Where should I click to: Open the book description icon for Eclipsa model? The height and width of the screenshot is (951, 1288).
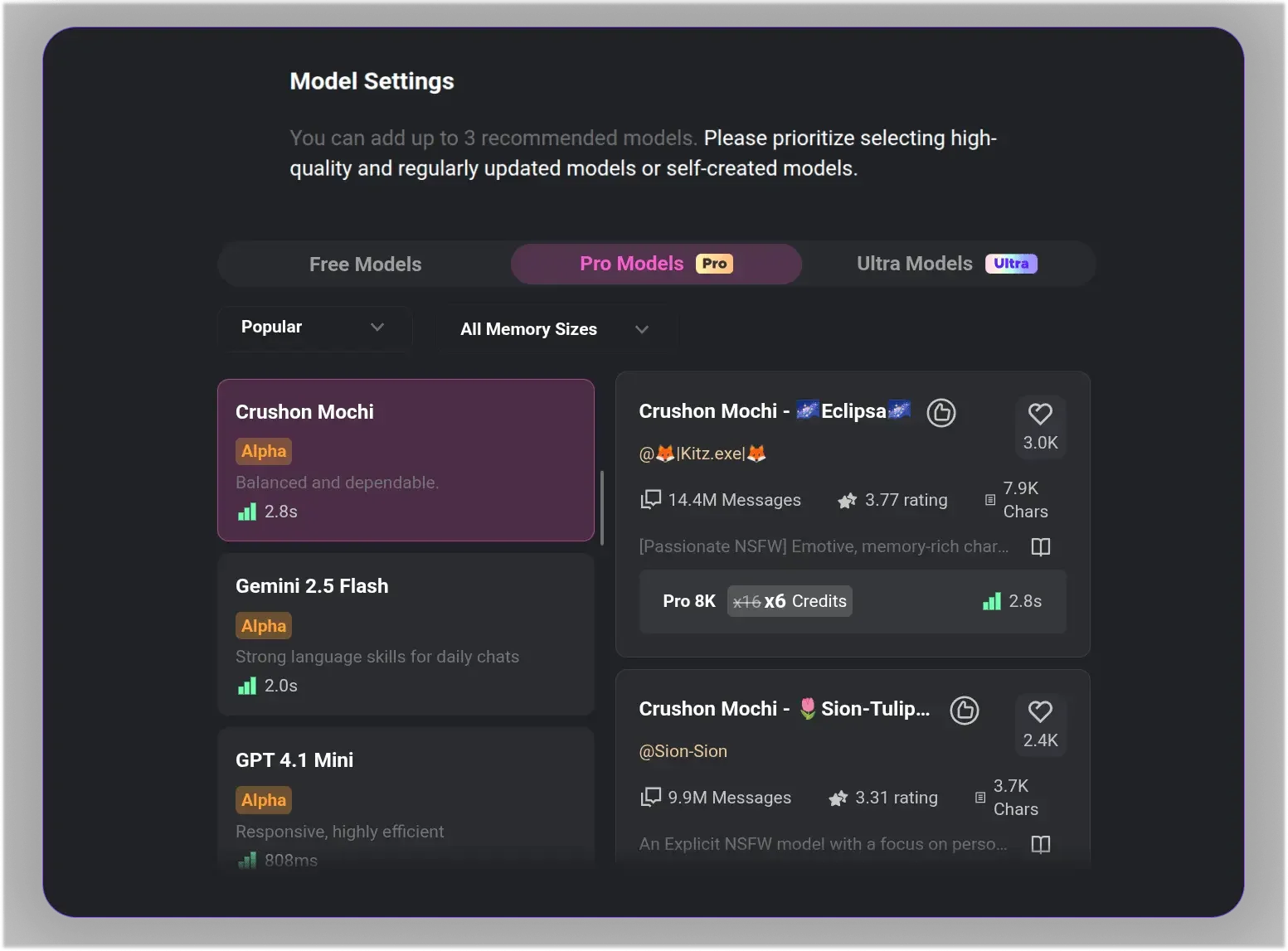coord(1041,546)
